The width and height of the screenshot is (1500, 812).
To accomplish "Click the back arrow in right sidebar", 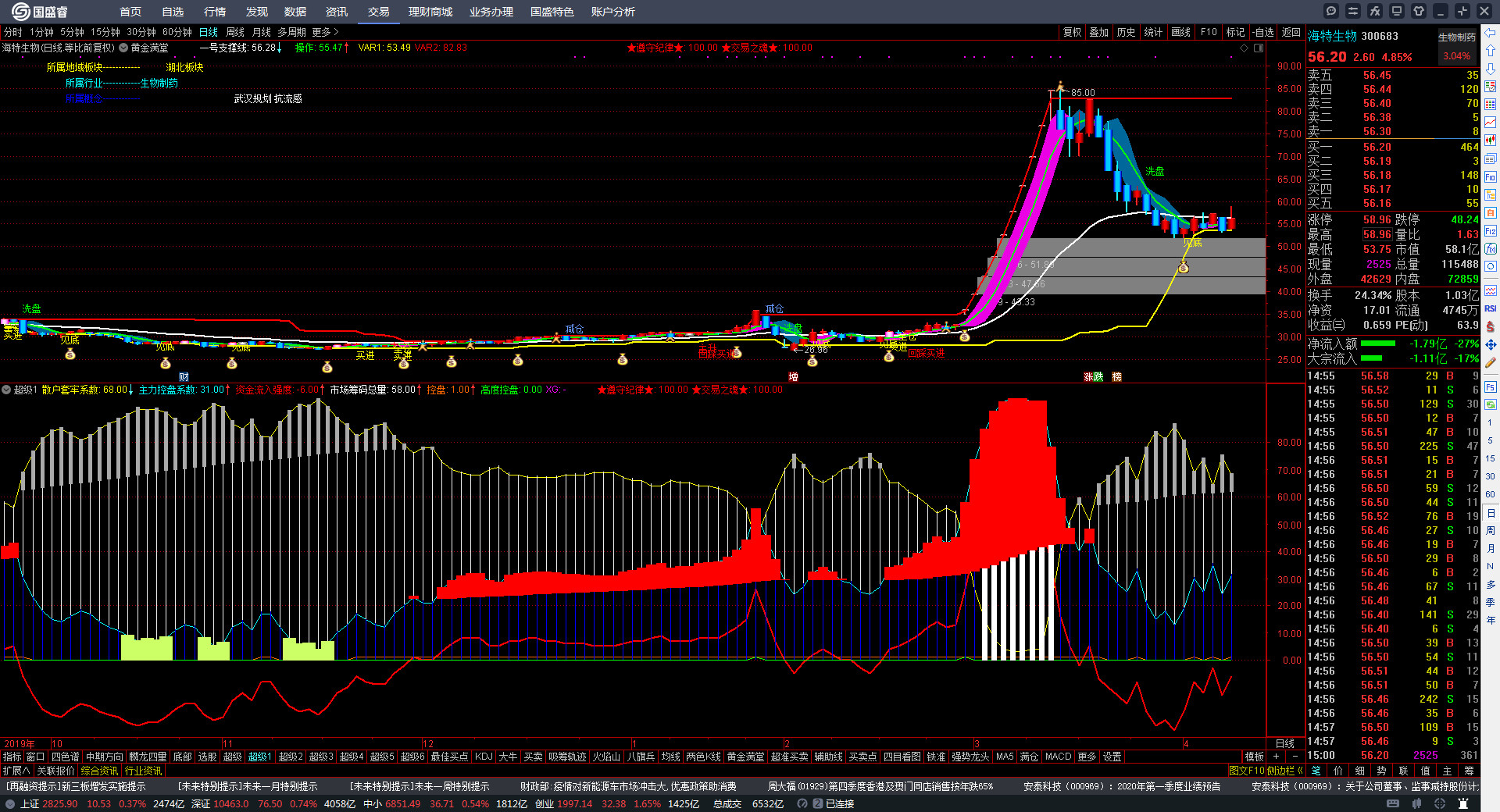I will (1491, 33).
